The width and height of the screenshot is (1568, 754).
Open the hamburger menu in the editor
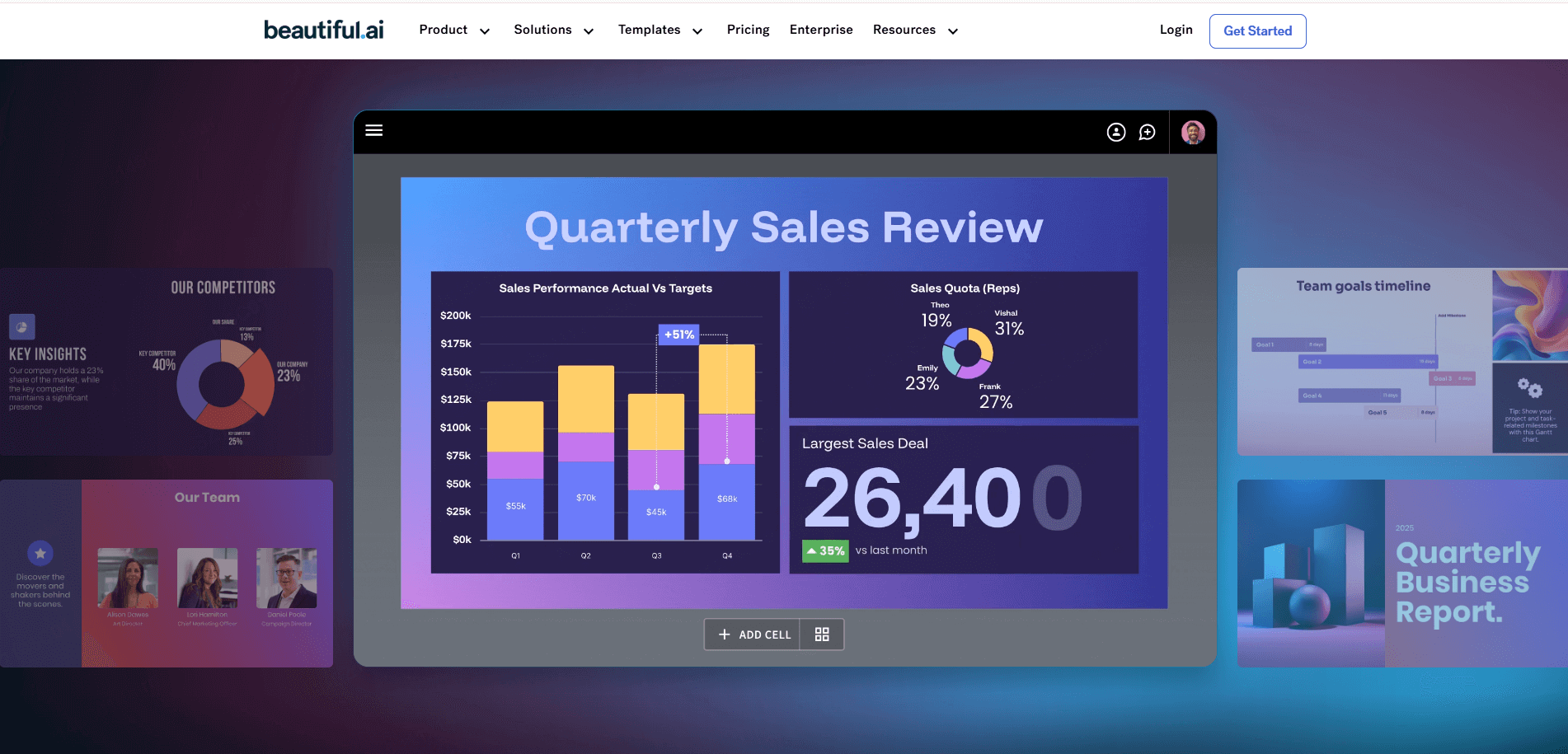tap(374, 130)
